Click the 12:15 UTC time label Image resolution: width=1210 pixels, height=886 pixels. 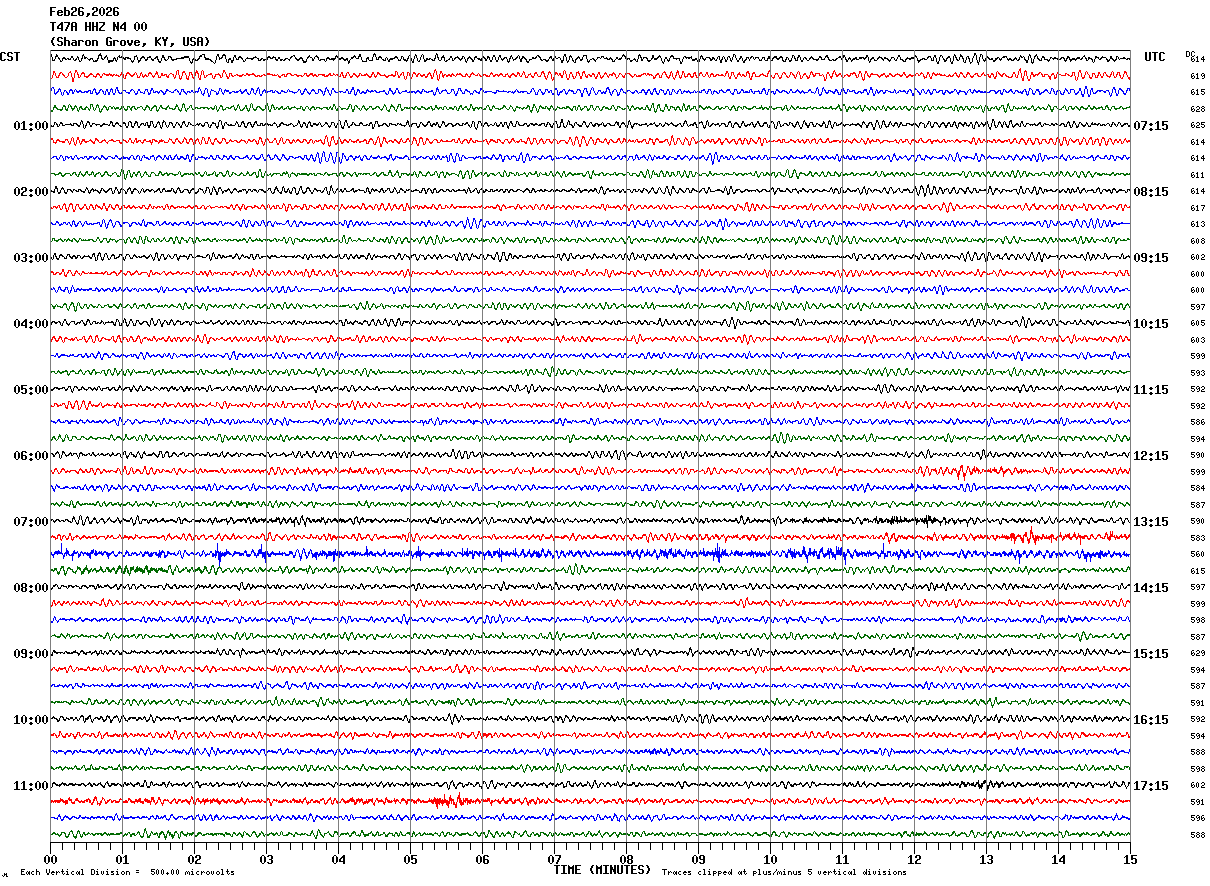(x=1151, y=456)
